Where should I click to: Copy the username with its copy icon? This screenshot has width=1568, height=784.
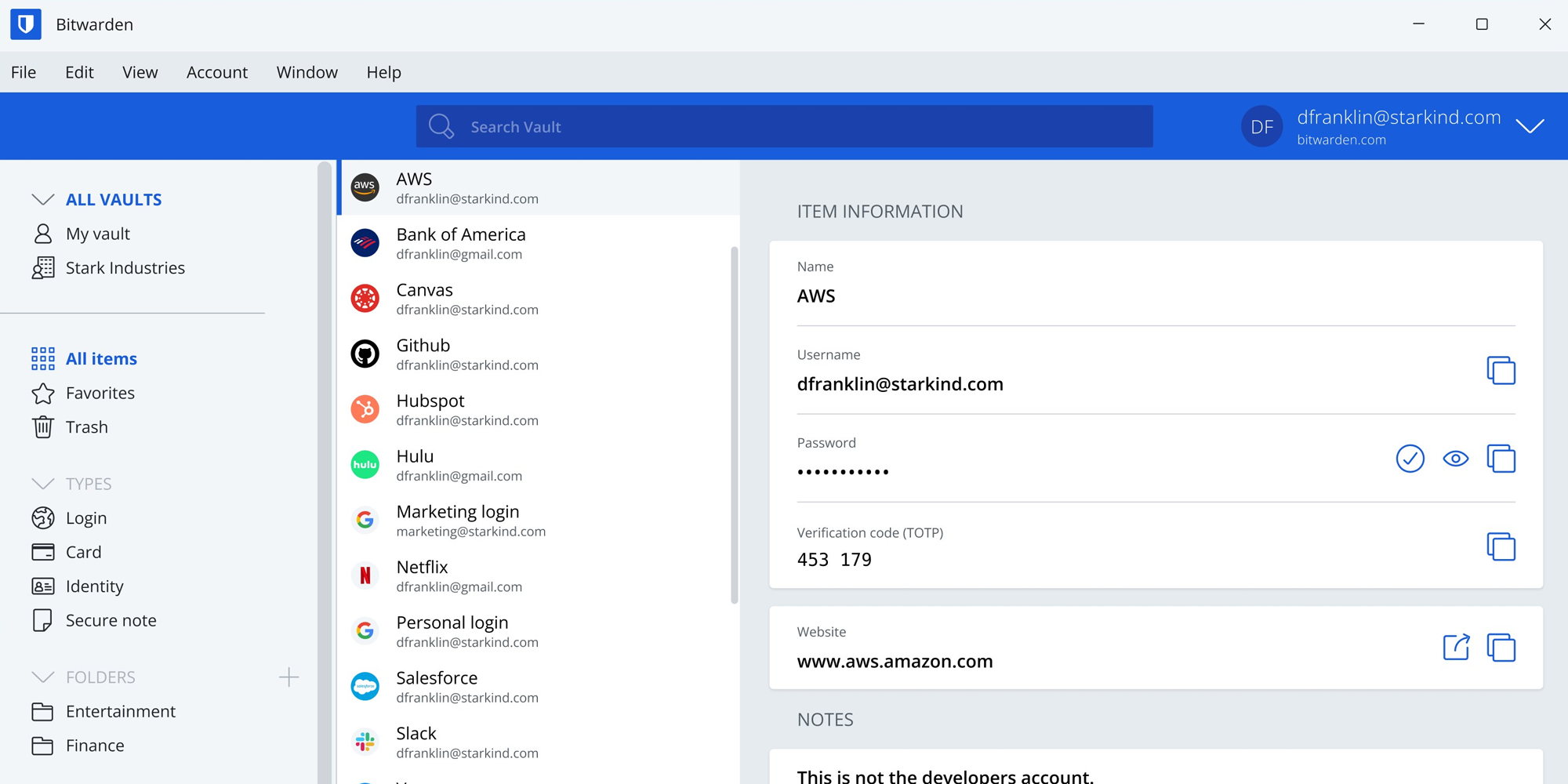pyautogui.click(x=1501, y=370)
